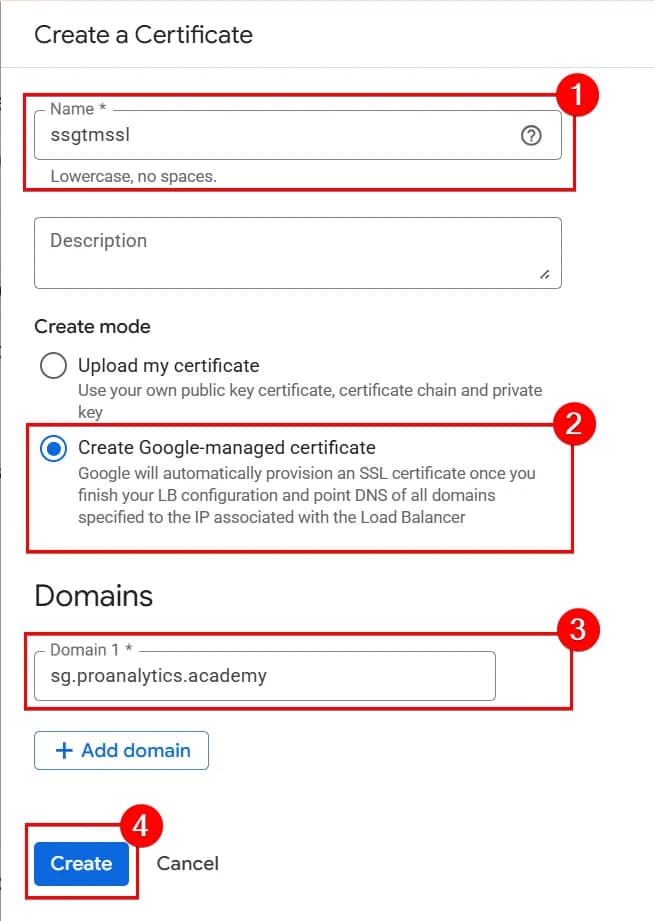The image size is (654, 921).
Task: Click the Cancel link
Action: click(x=187, y=863)
